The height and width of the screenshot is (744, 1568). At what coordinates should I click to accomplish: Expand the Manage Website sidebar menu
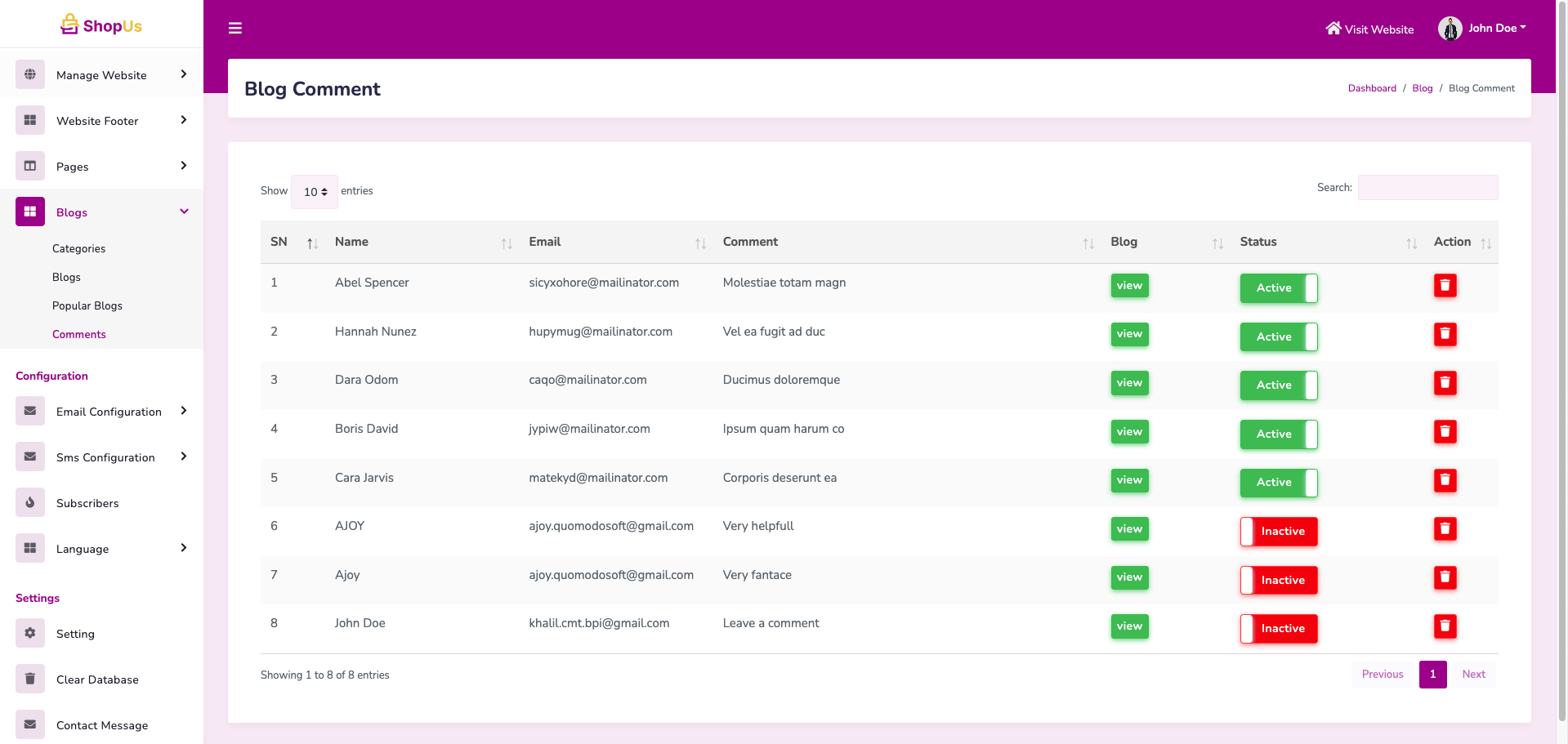coord(101,75)
